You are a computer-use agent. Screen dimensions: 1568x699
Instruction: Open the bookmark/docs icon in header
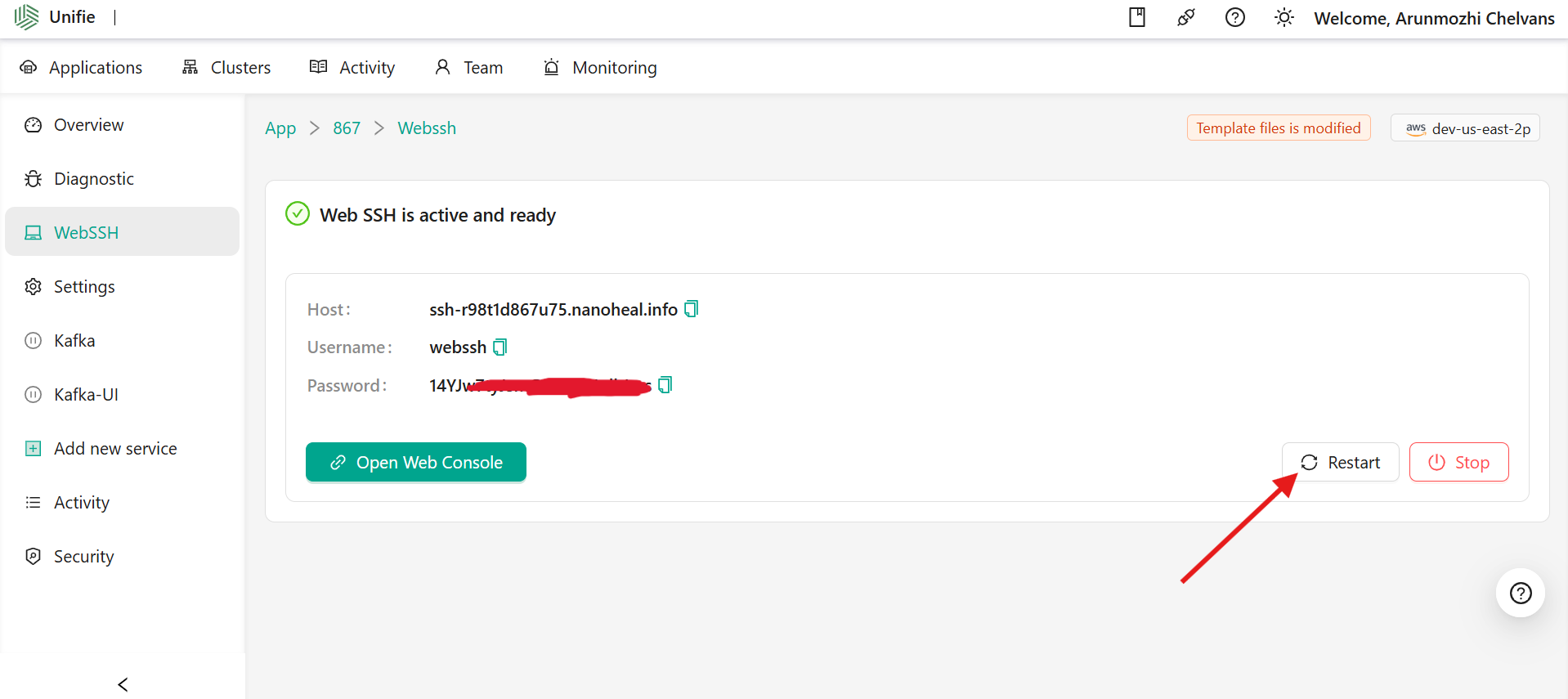click(x=1137, y=17)
